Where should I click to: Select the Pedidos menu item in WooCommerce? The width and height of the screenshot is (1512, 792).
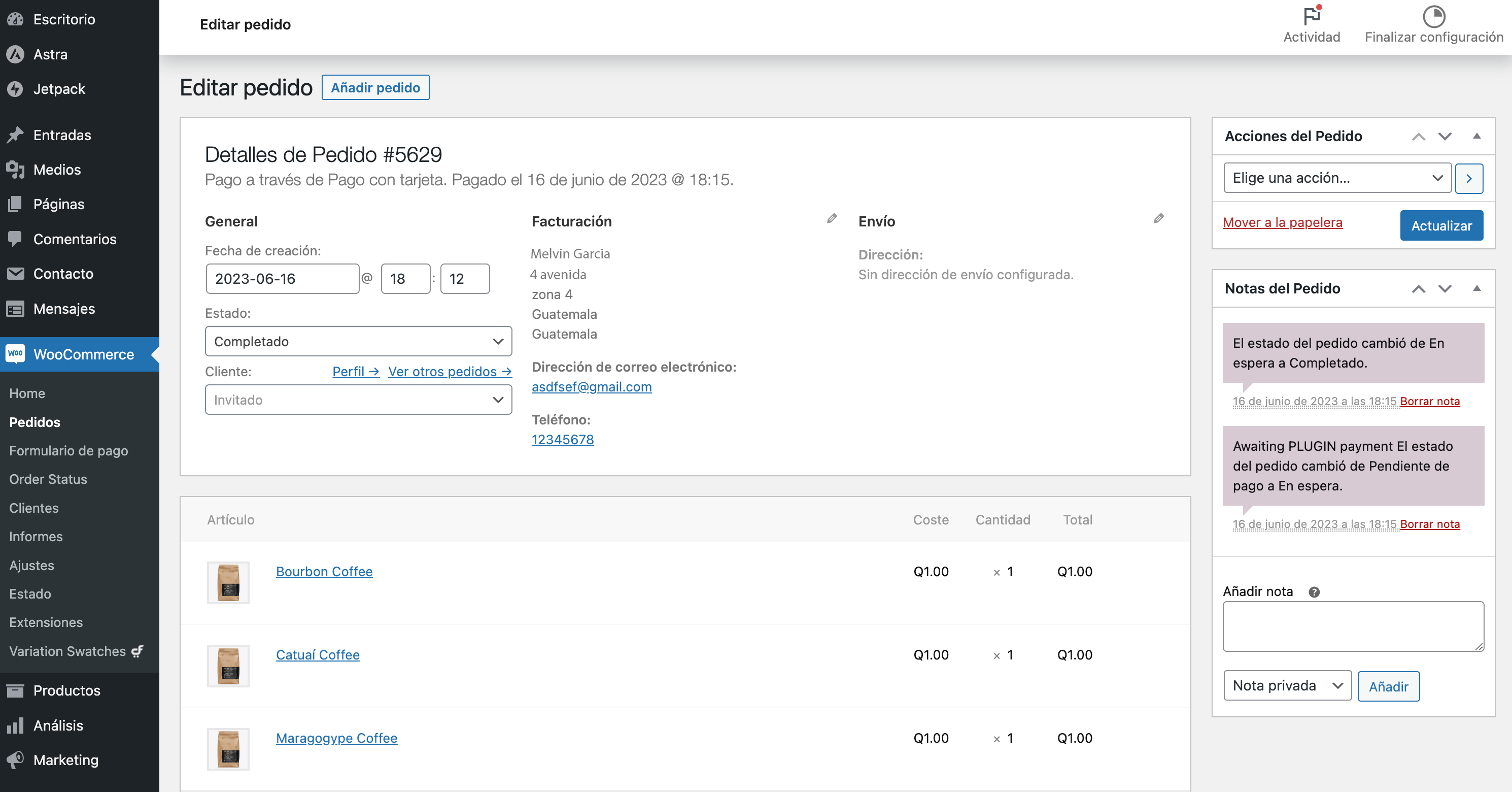(x=35, y=421)
